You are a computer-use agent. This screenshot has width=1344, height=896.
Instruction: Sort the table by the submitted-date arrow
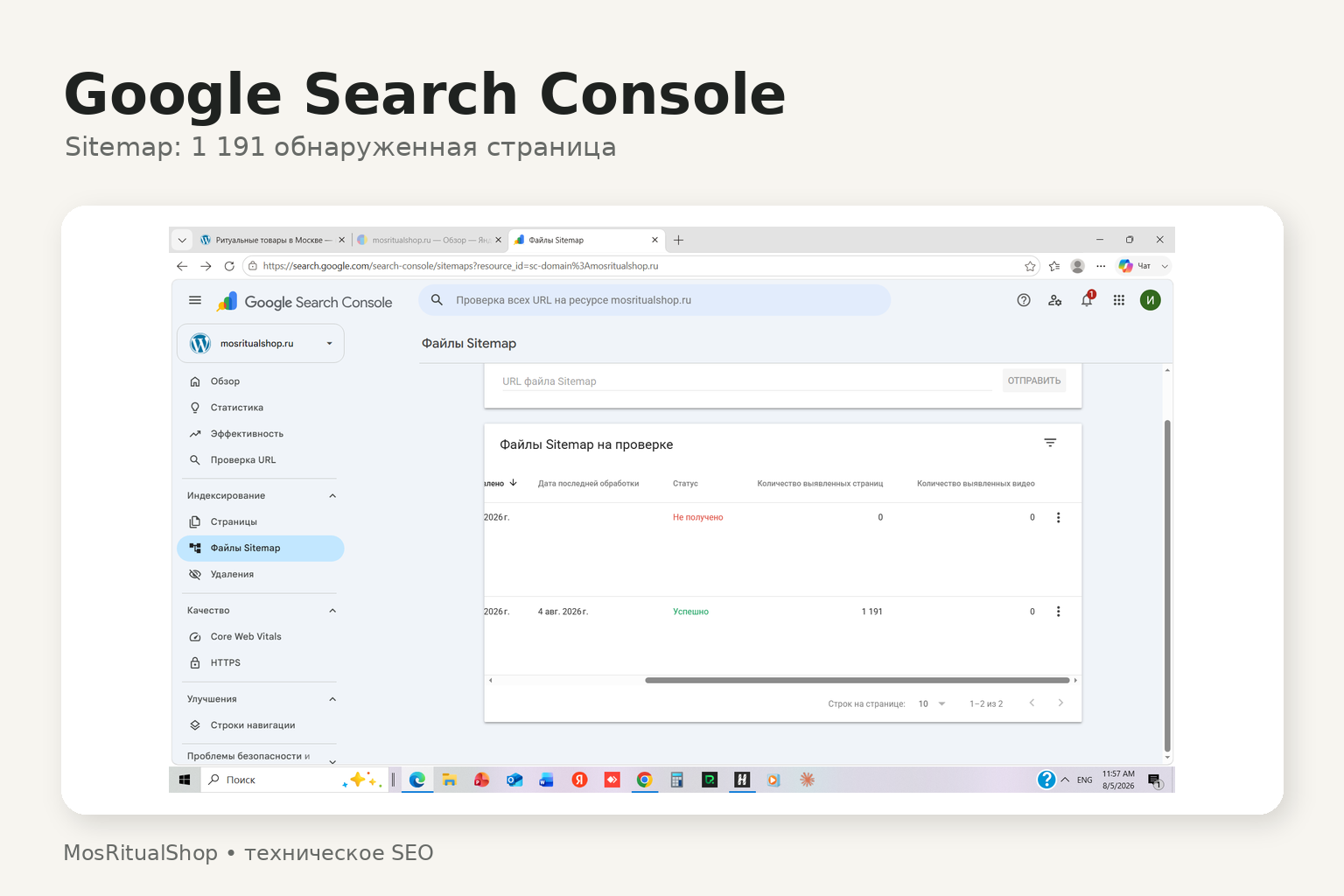(x=514, y=483)
